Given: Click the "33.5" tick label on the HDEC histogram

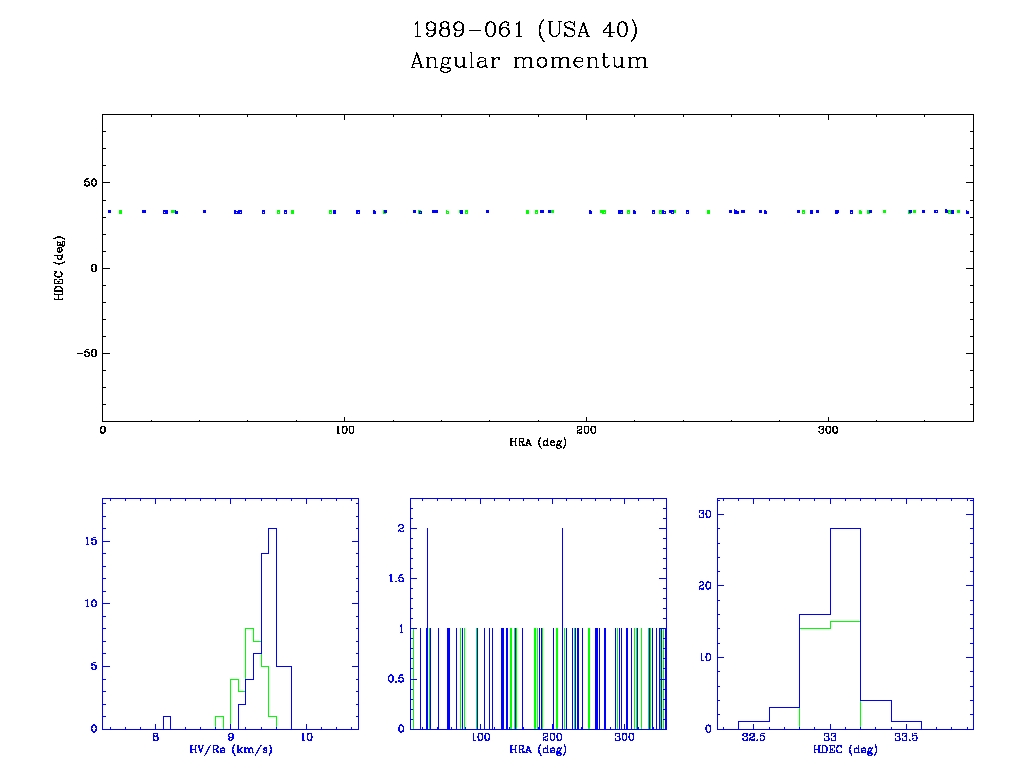Looking at the screenshot, I should pyautogui.click(x=906, y=738).
